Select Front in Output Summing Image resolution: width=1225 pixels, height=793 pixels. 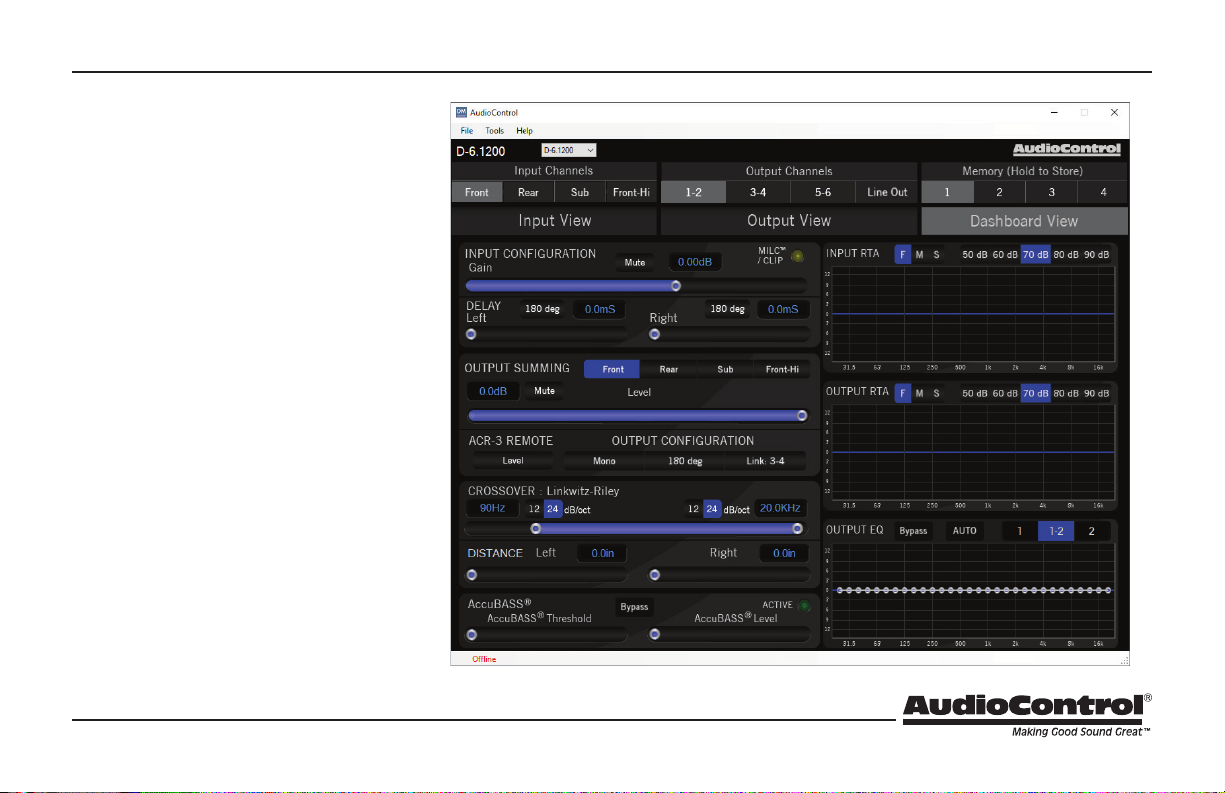(612, 369)
